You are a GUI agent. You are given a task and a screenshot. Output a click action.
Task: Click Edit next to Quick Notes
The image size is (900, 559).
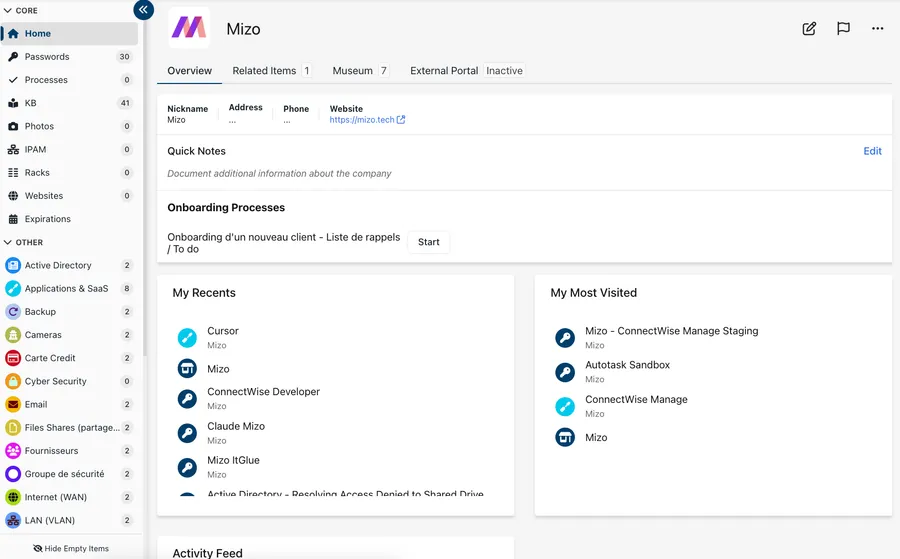(872, 151)
